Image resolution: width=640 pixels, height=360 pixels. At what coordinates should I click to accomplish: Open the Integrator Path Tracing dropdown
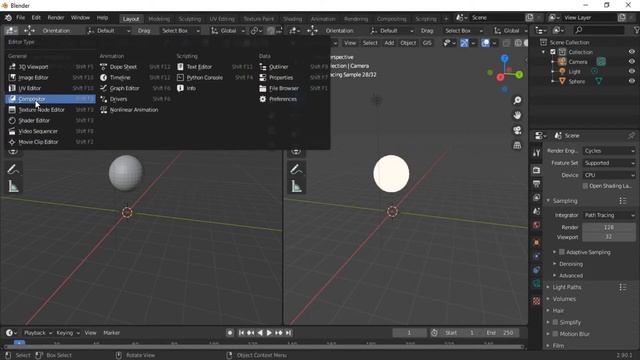[609, 215]
